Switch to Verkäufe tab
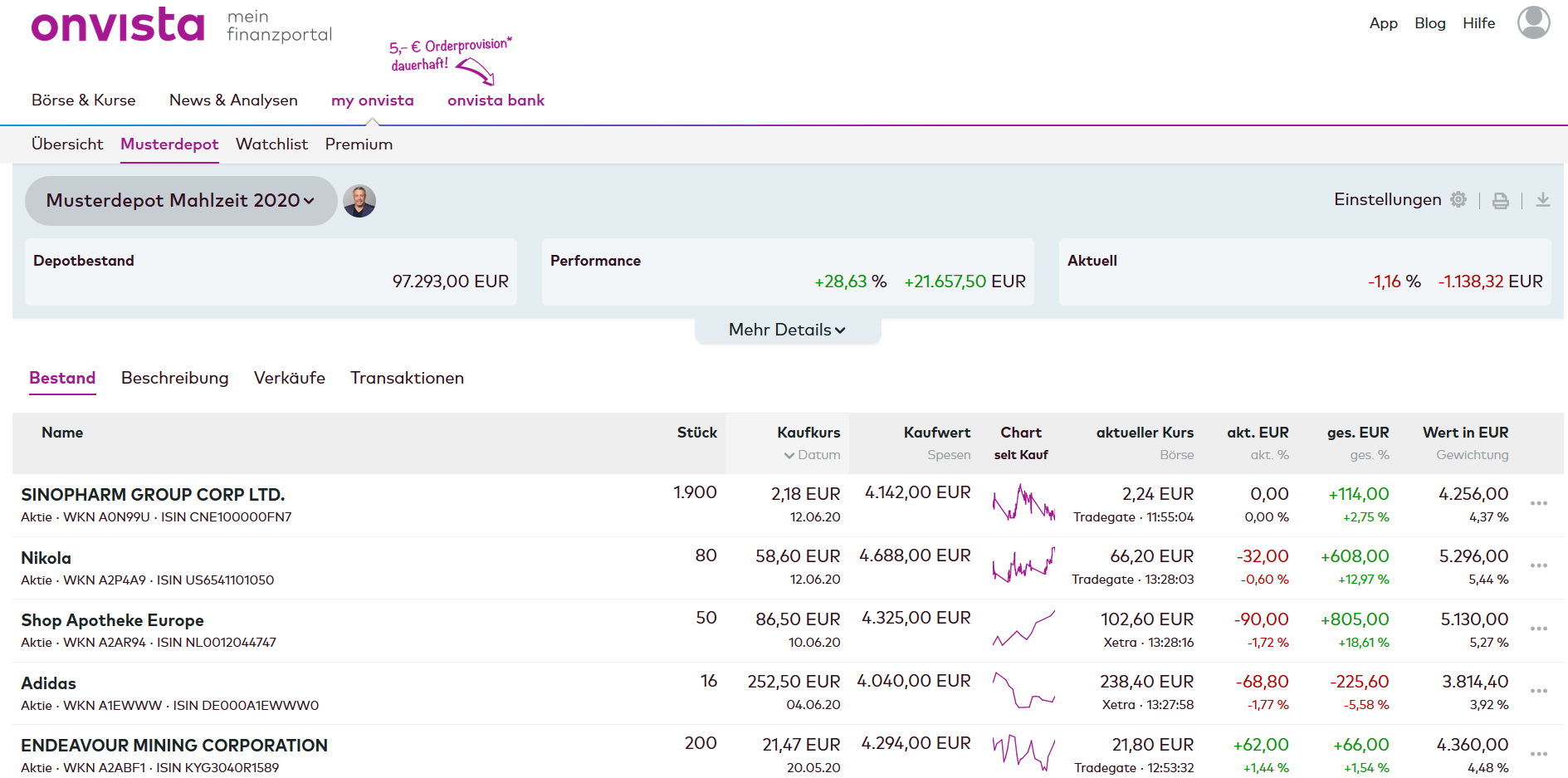Screen dimensions: 1568x778 tap(290, 378)
